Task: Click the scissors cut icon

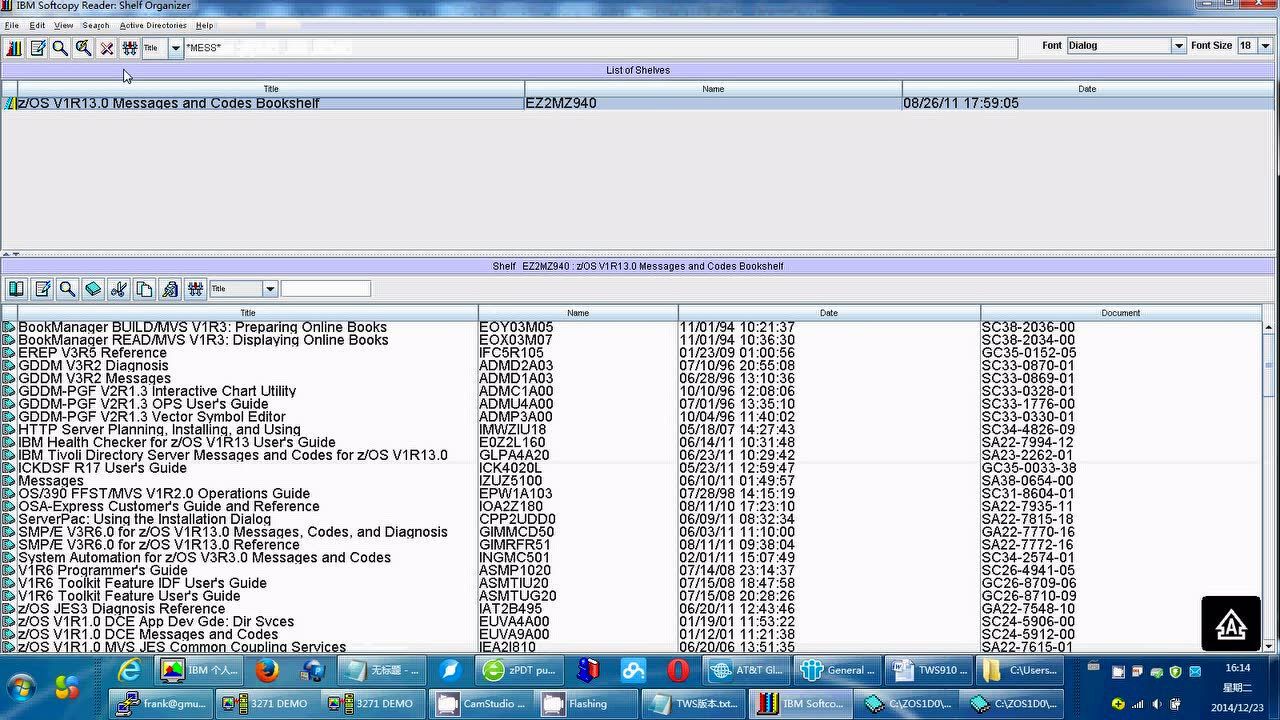Action: pyautogui.click(x=119, y=289)
